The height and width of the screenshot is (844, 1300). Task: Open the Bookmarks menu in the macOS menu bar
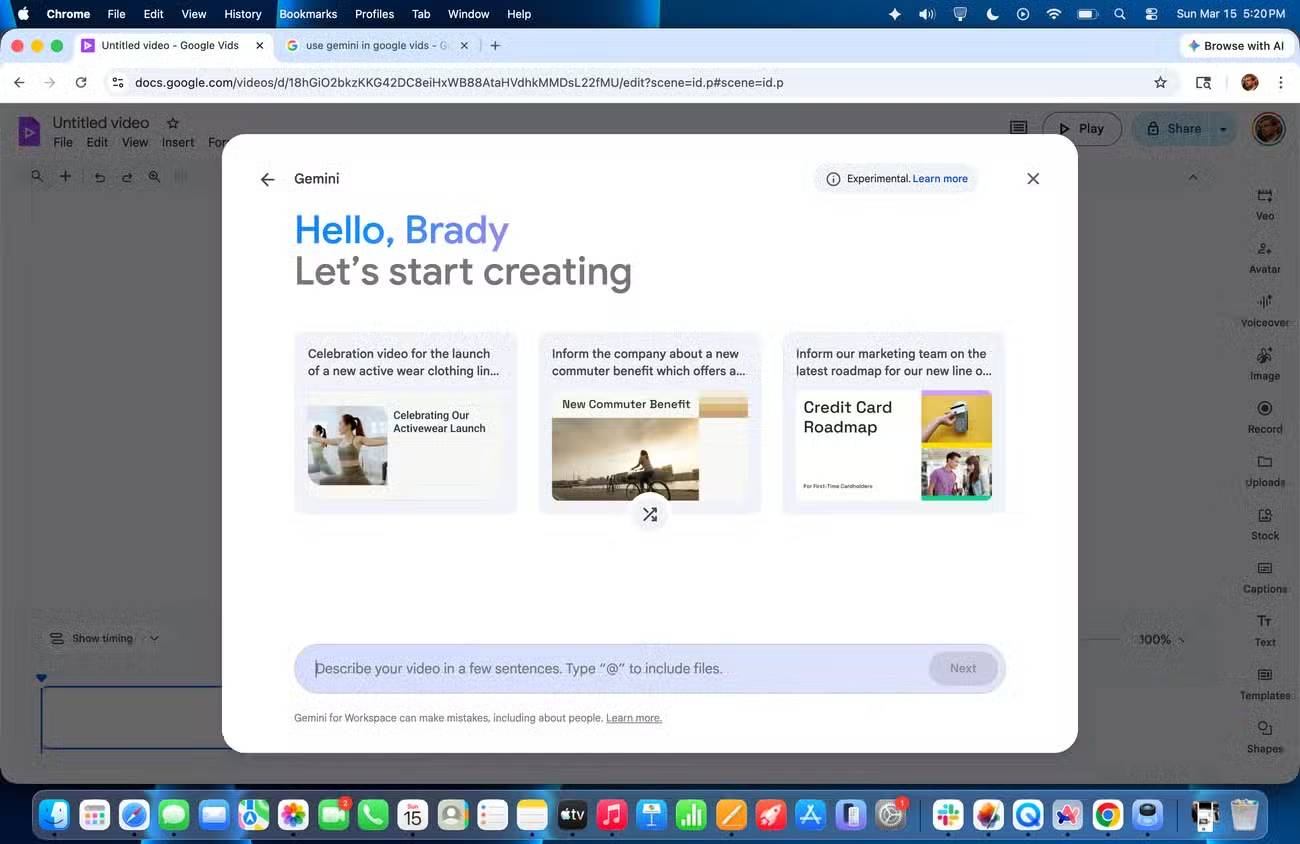click(x=308, y=14)
